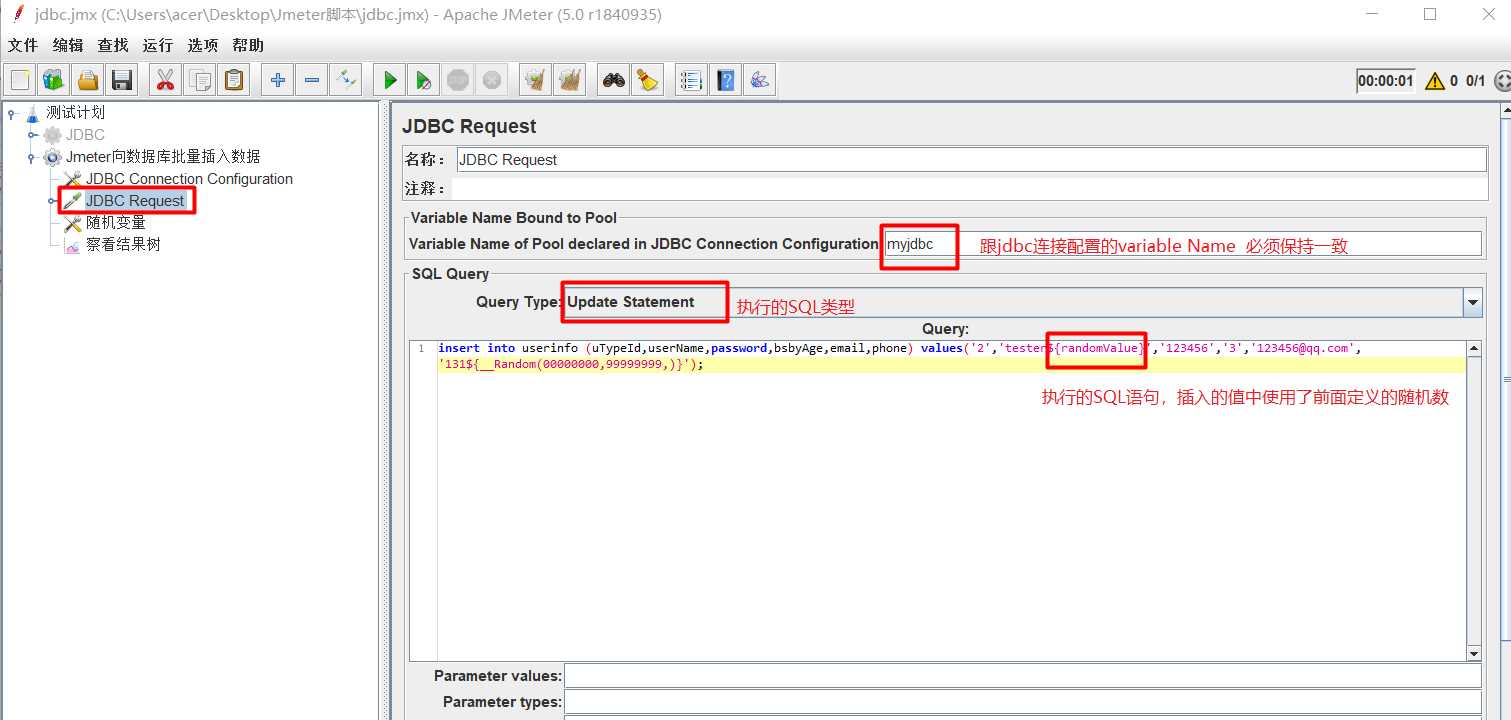Paste from clipboard icon

[x=234, y=80]
